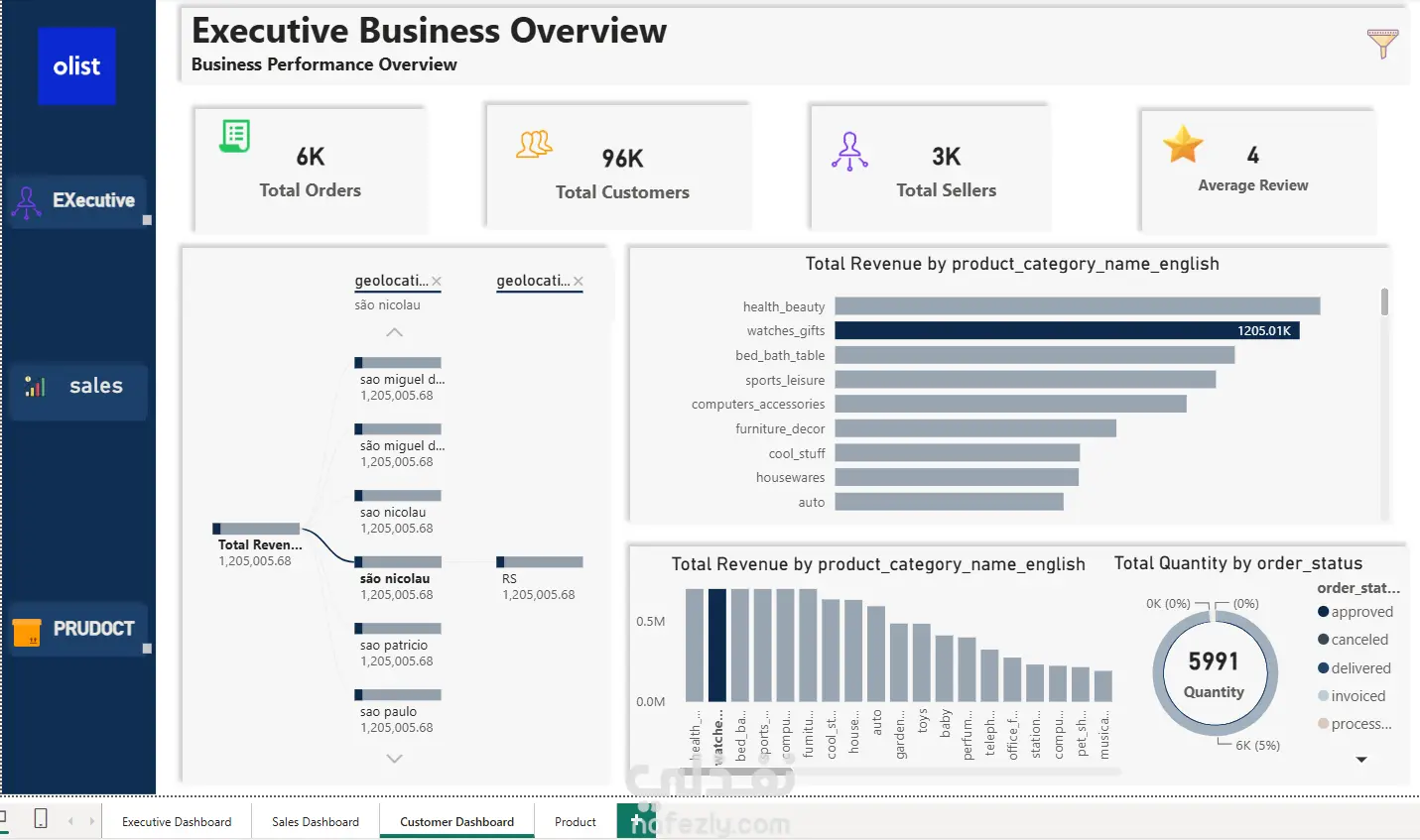Click the mobile layout phone icon

(41, 818)
